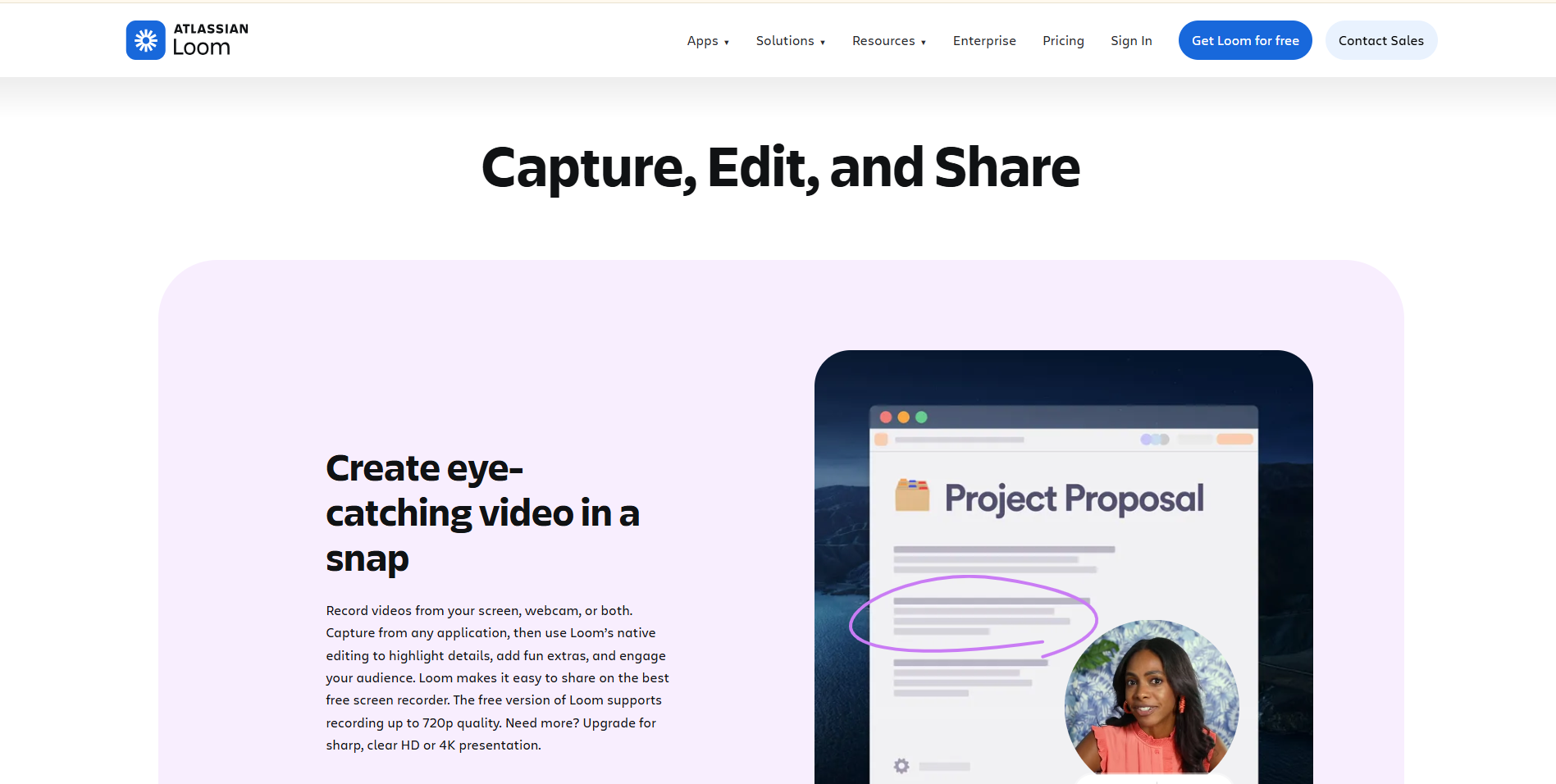The width and height of the screenshot is (1556, 784).
Task: Expand the Solutions dropdown menu
Action: tap(791, 41)
